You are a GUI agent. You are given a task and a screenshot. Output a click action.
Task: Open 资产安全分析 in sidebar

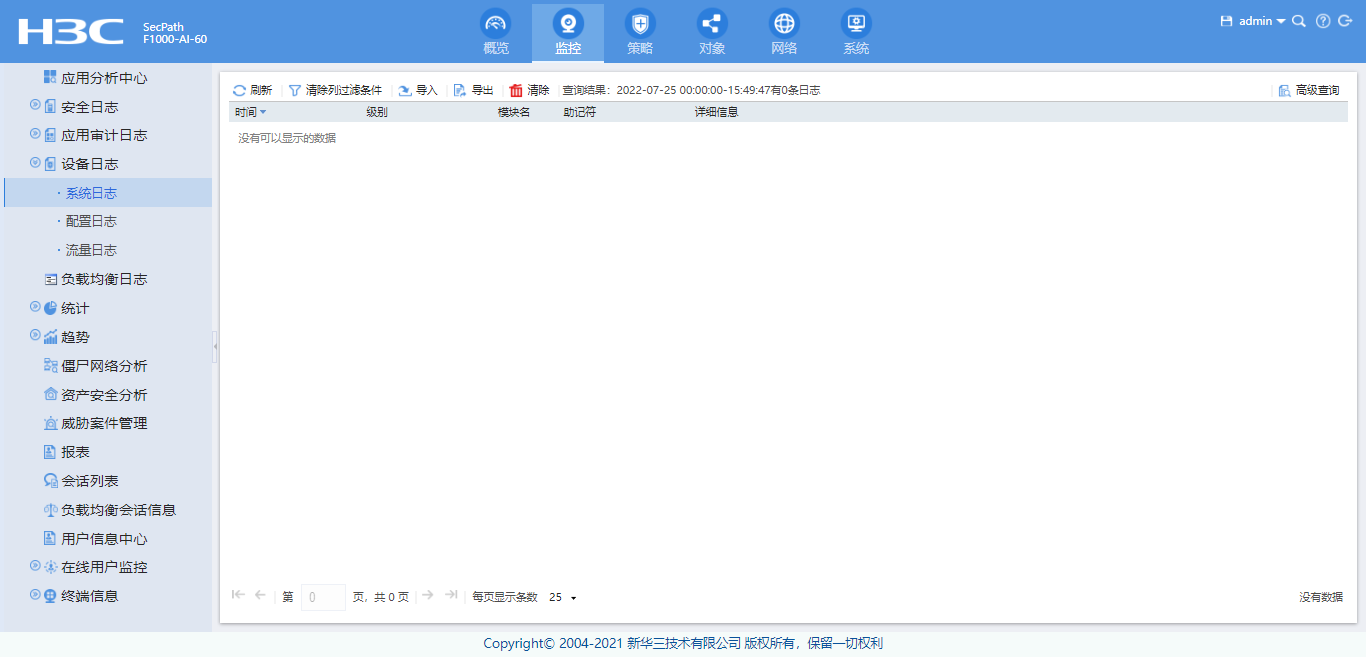point(105,395)
